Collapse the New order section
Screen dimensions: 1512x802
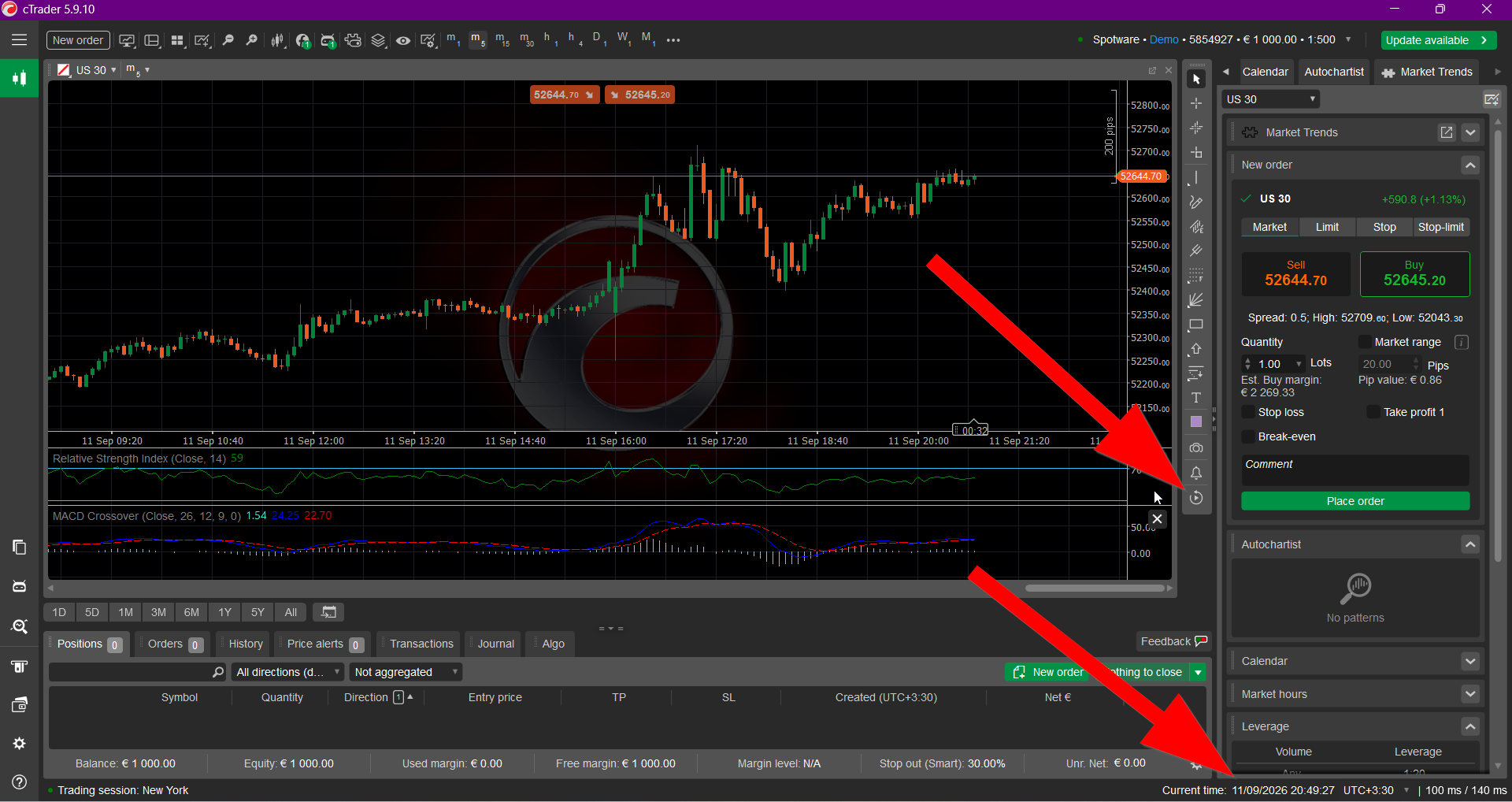pyautogui.click(x=1470, y=165)
